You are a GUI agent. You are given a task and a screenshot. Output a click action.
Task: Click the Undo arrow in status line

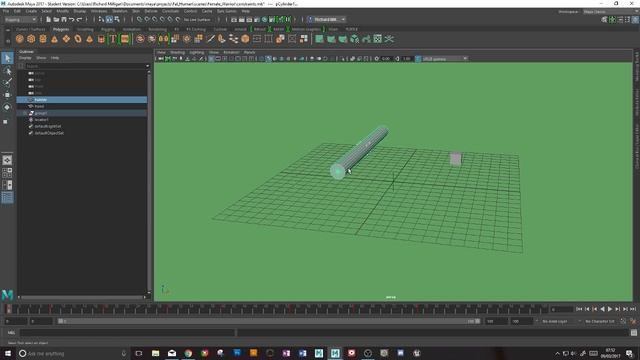coord(72,19)
